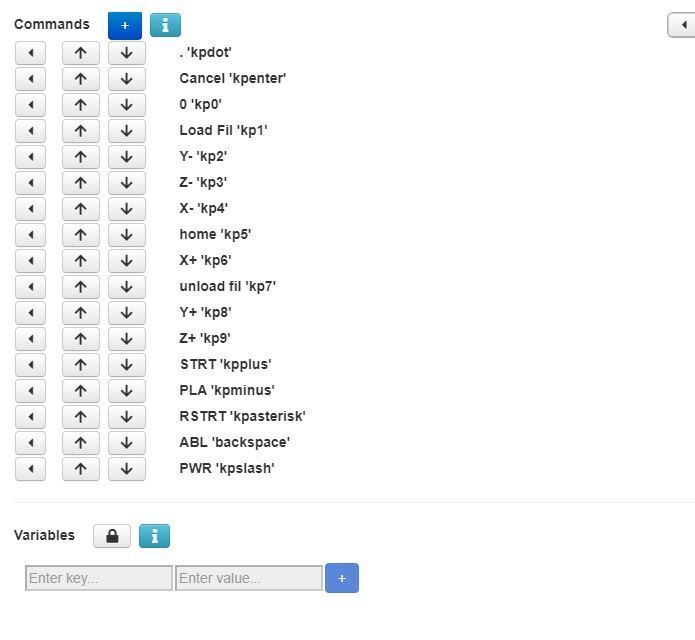This screenshot has width=695, height=640.
Task: Move Cancel 'kpenter' command up
Action: tap(80, 78)
